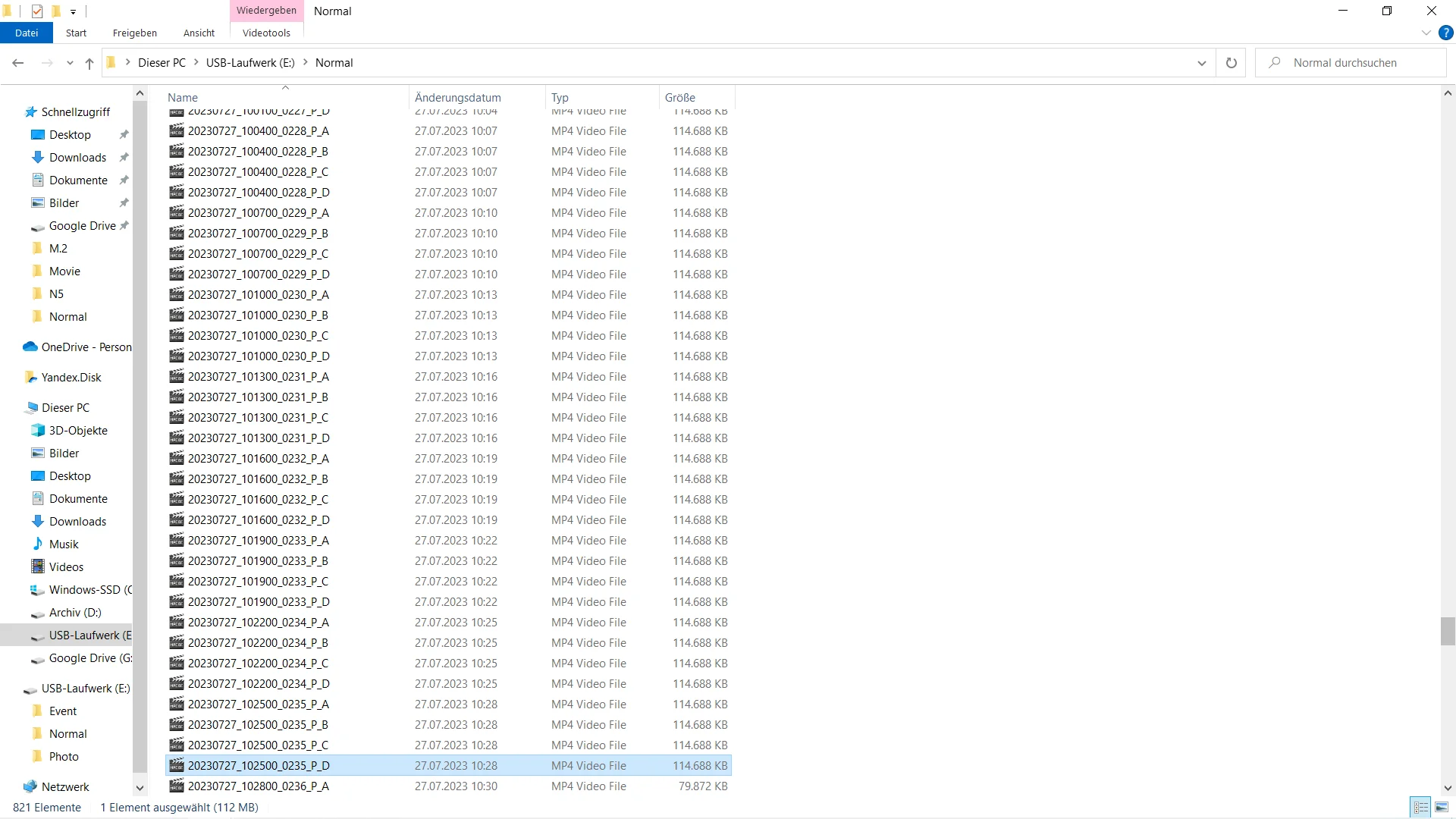Switch to Details view icon in status bar
The height and width of the screenshot is (819, 1456).
1421,808
